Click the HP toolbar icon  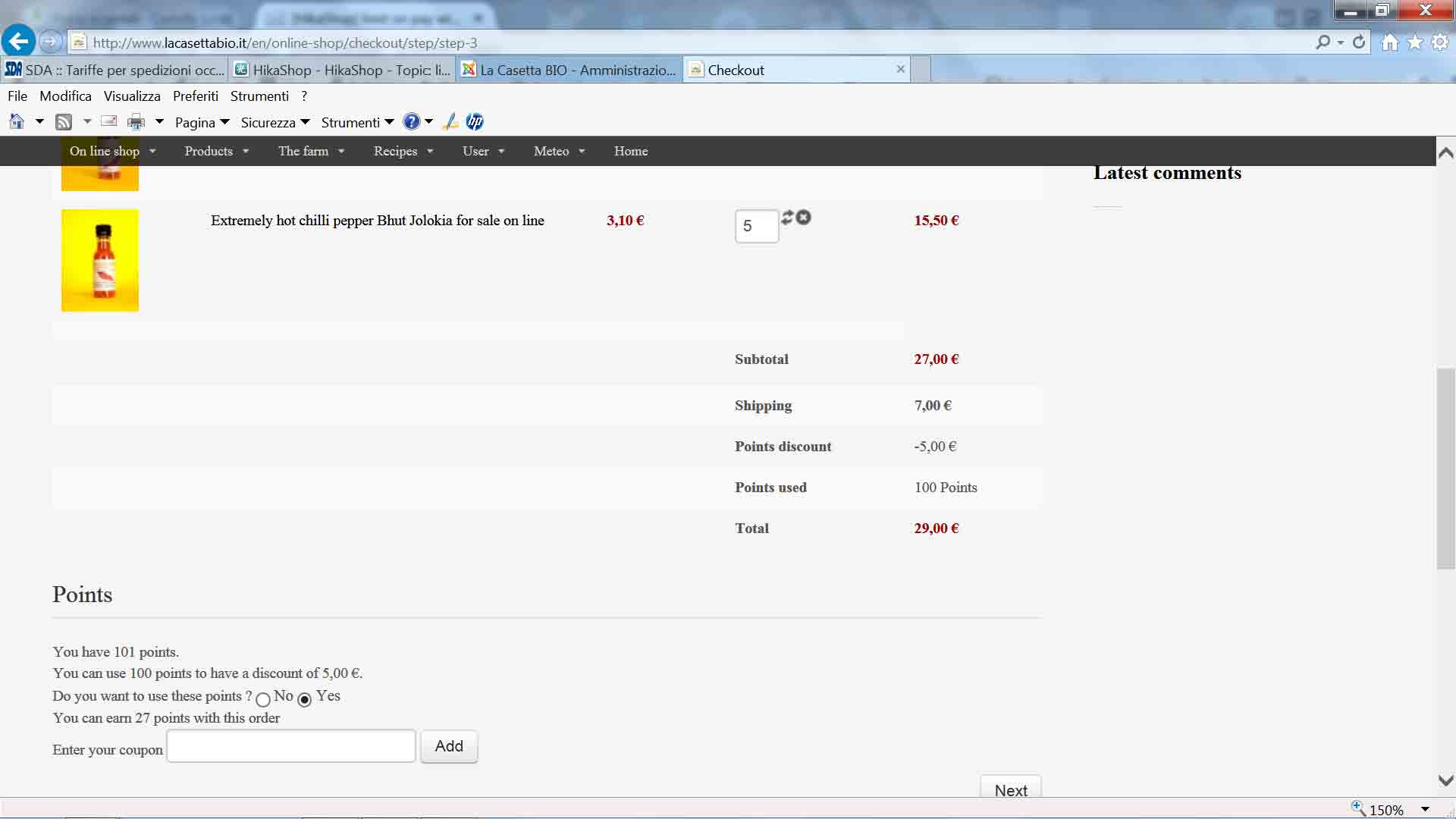[475, 122]
